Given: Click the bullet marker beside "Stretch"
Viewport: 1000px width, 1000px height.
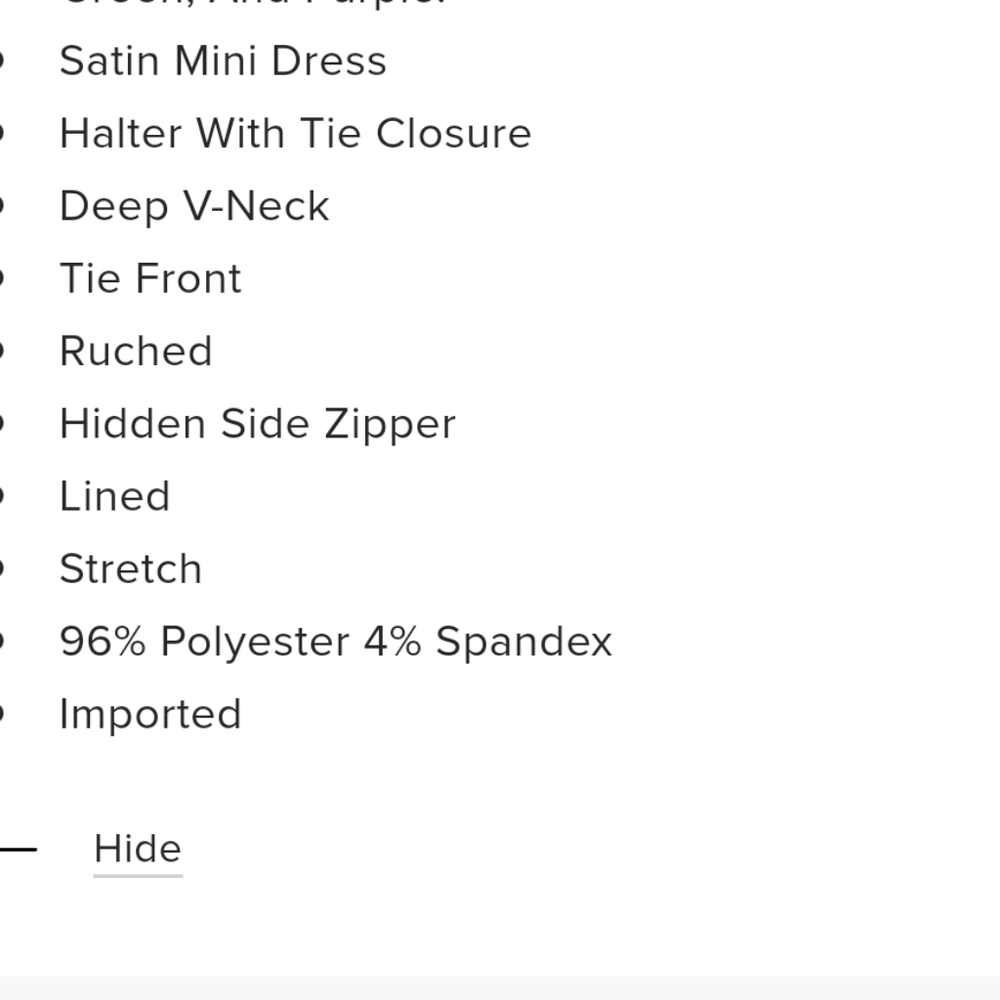Looking at the screenshot, I should (2, 569).
